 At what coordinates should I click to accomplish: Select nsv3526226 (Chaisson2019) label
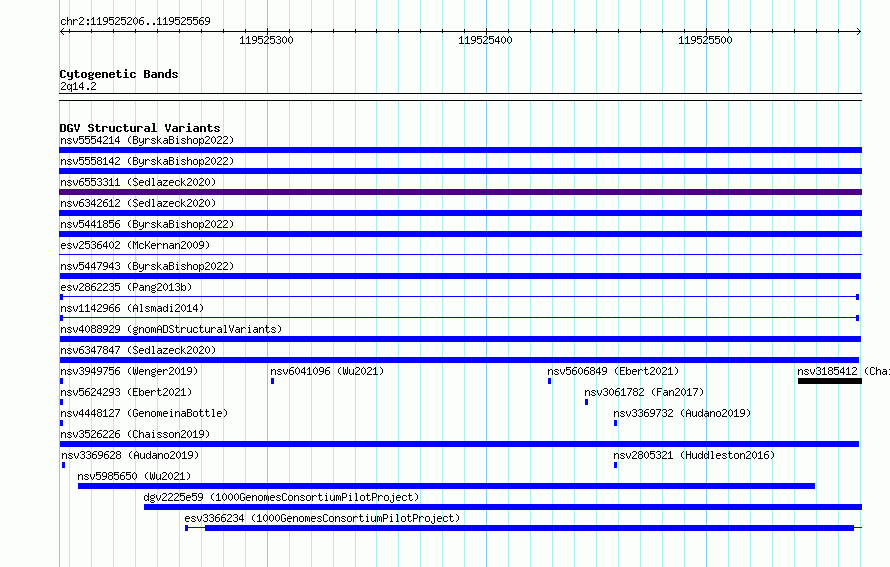135,434
